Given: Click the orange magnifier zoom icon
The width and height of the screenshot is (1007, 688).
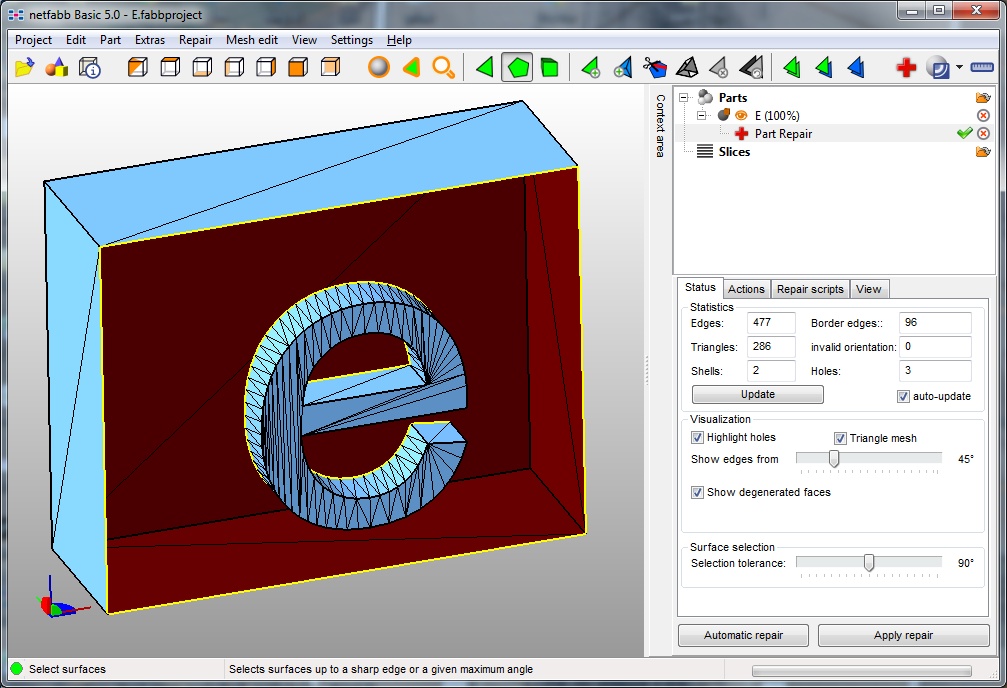Looking at the screenshot, I should [x=443, y=67].
